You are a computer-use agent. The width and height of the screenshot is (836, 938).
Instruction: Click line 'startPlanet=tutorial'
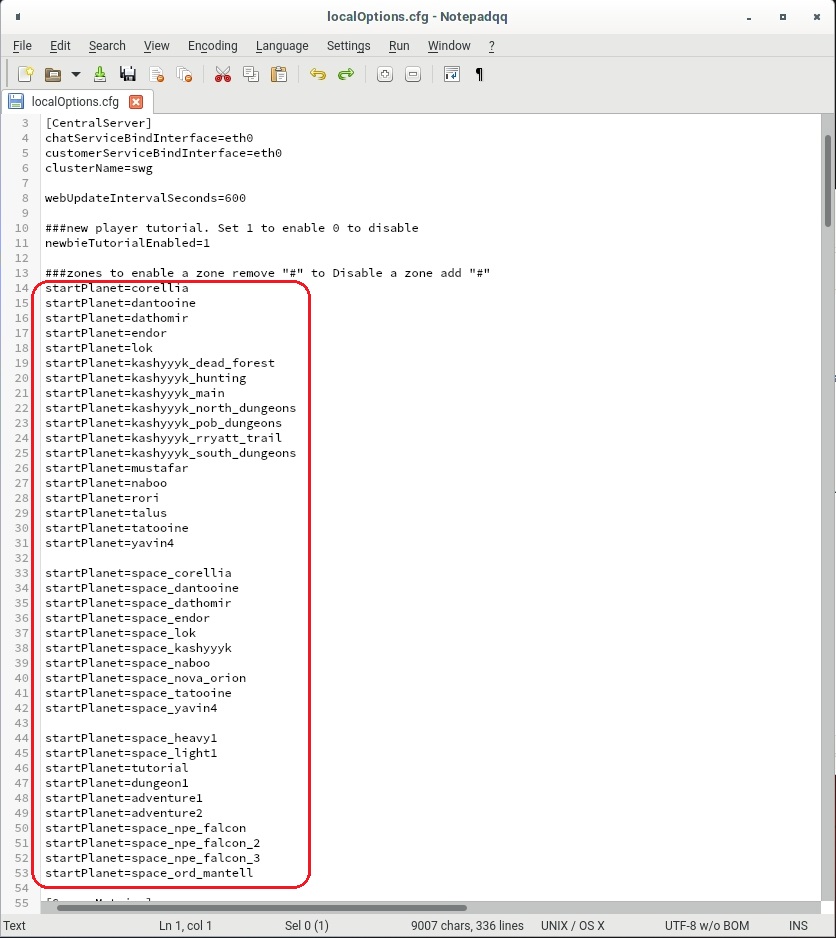(x=117, y=768)
